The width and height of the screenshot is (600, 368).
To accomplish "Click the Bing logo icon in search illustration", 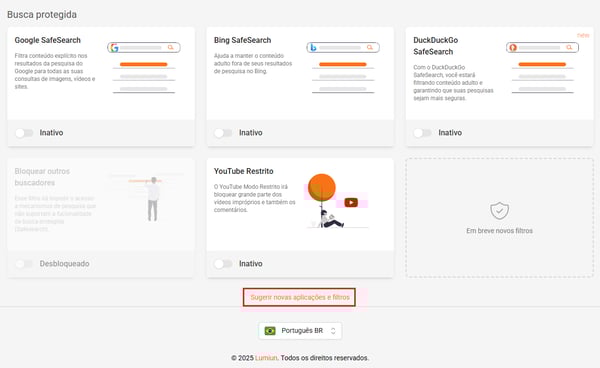I will [313, 48].
